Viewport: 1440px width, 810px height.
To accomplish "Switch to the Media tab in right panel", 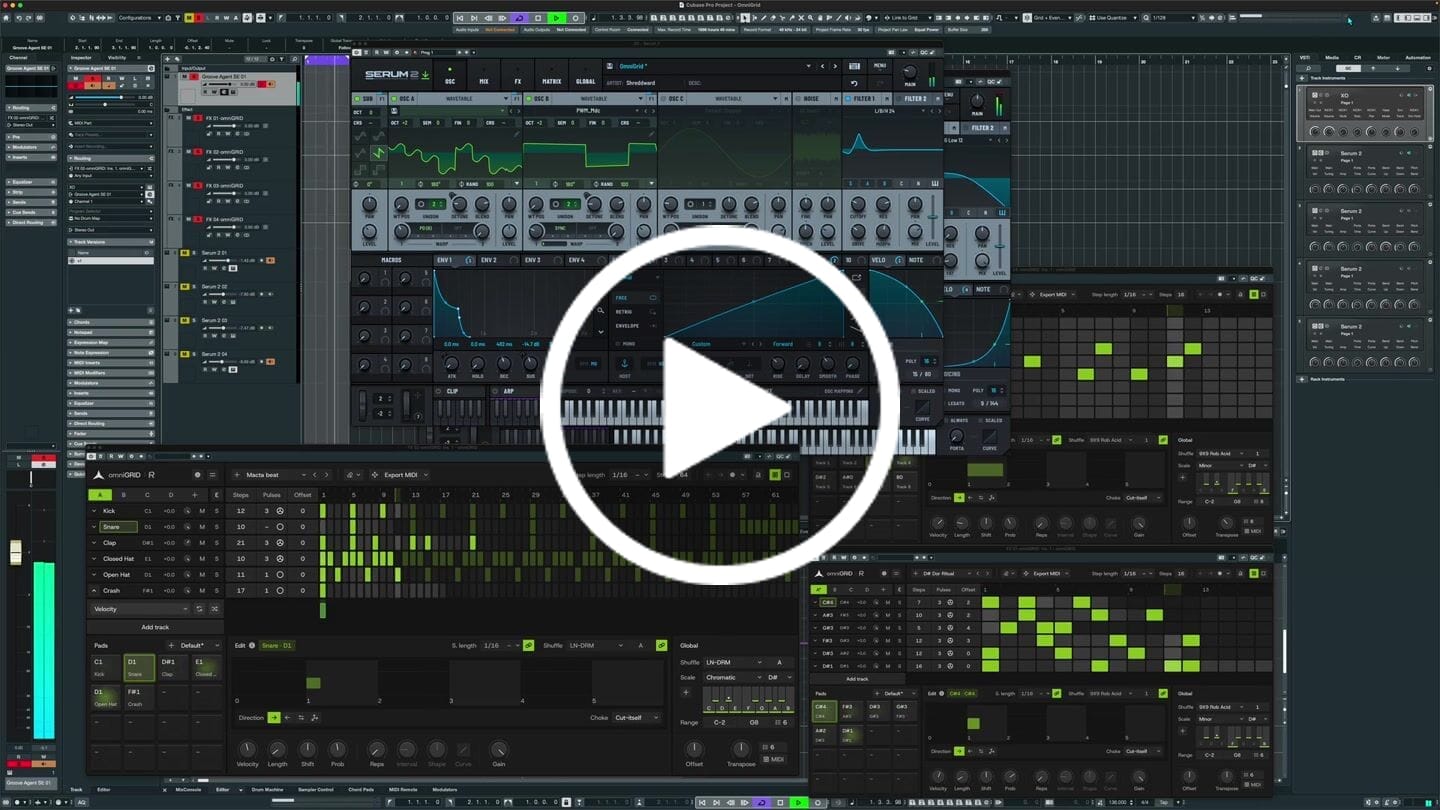I will tap(1332, 58).
